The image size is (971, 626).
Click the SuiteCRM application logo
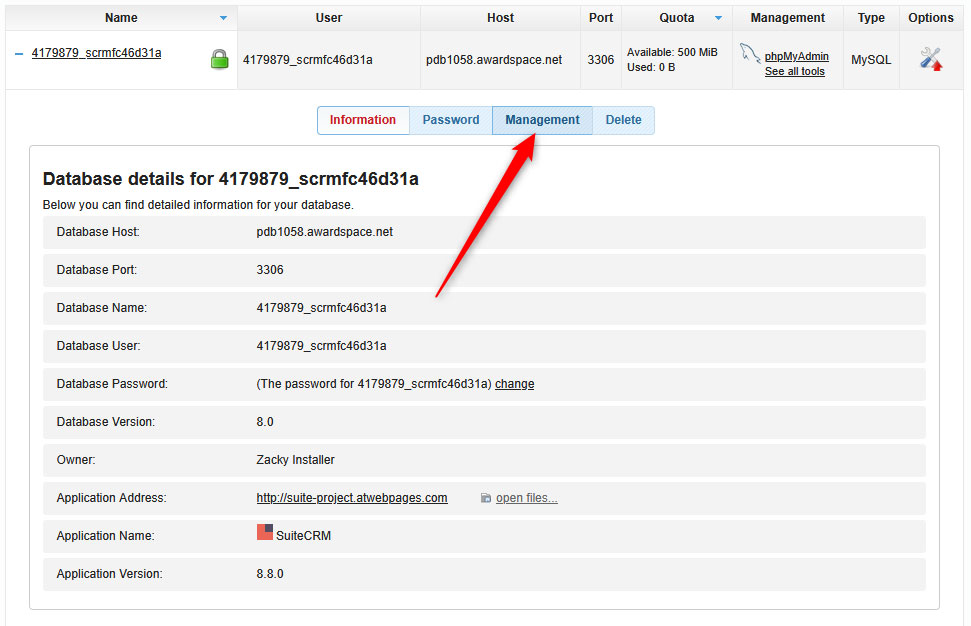265,532
